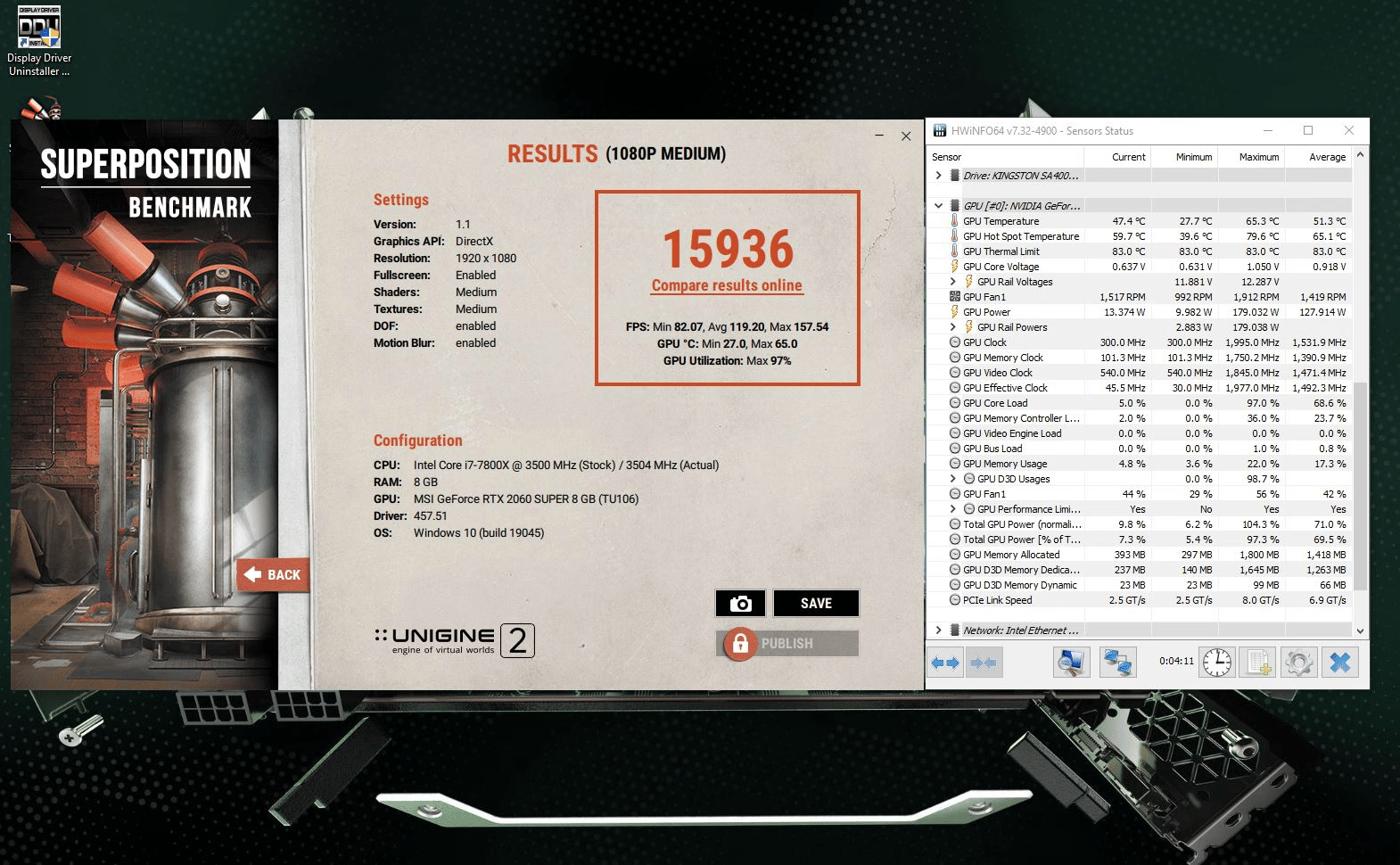Take a screenshot with the camera button
Viewport: 1400px width, 865px height.
pos(740,604)
